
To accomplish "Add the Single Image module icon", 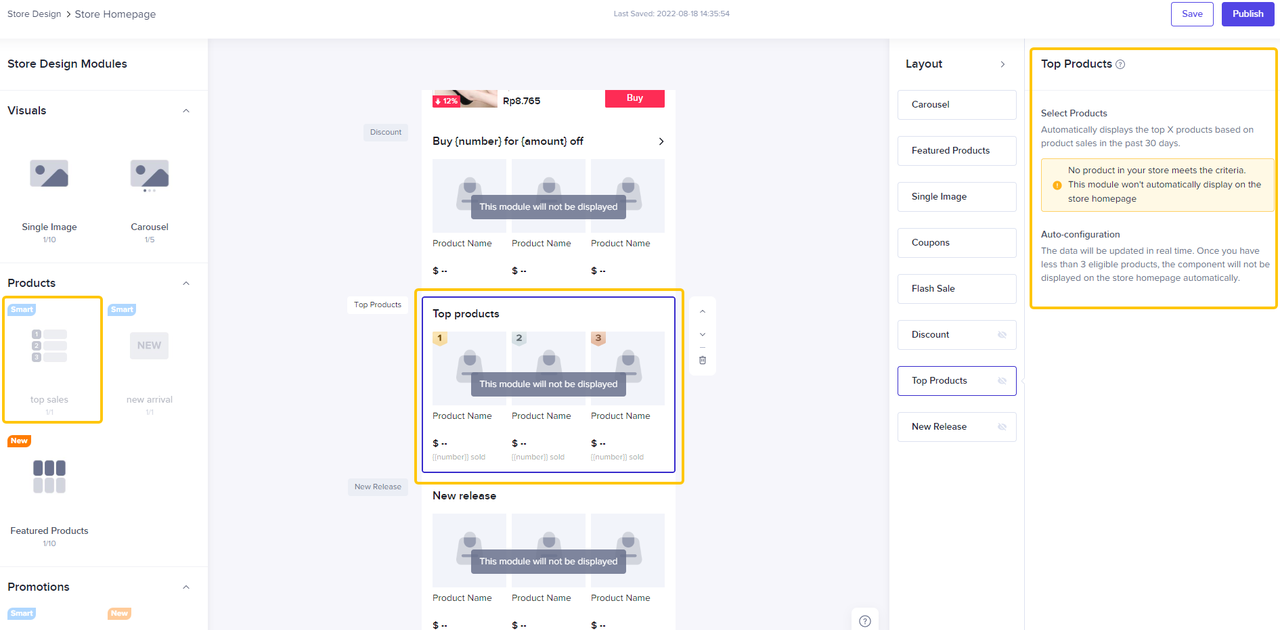I will pyautogui.click(x=49, y=175).
